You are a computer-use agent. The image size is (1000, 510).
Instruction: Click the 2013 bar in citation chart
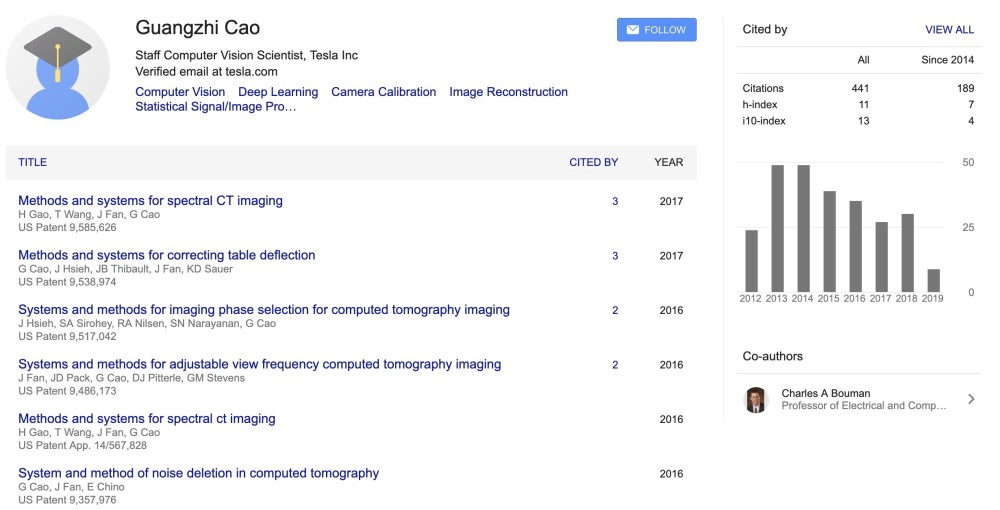[x=777, y=228]
